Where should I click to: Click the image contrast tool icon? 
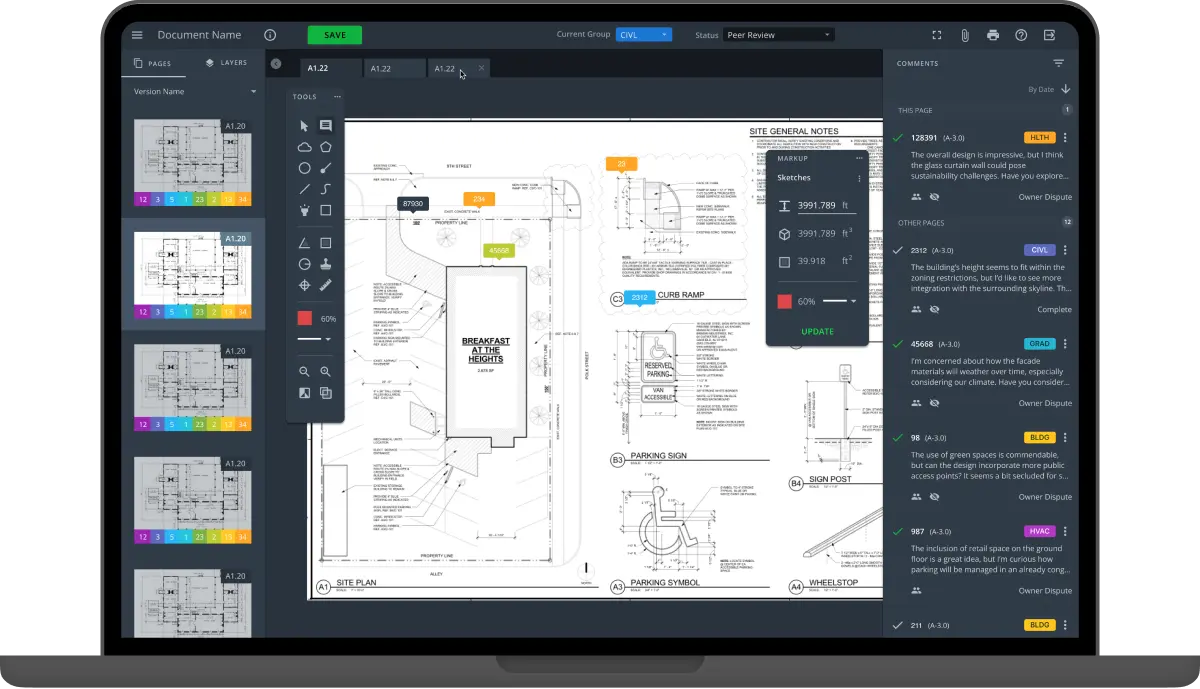[x=304, y=393]
